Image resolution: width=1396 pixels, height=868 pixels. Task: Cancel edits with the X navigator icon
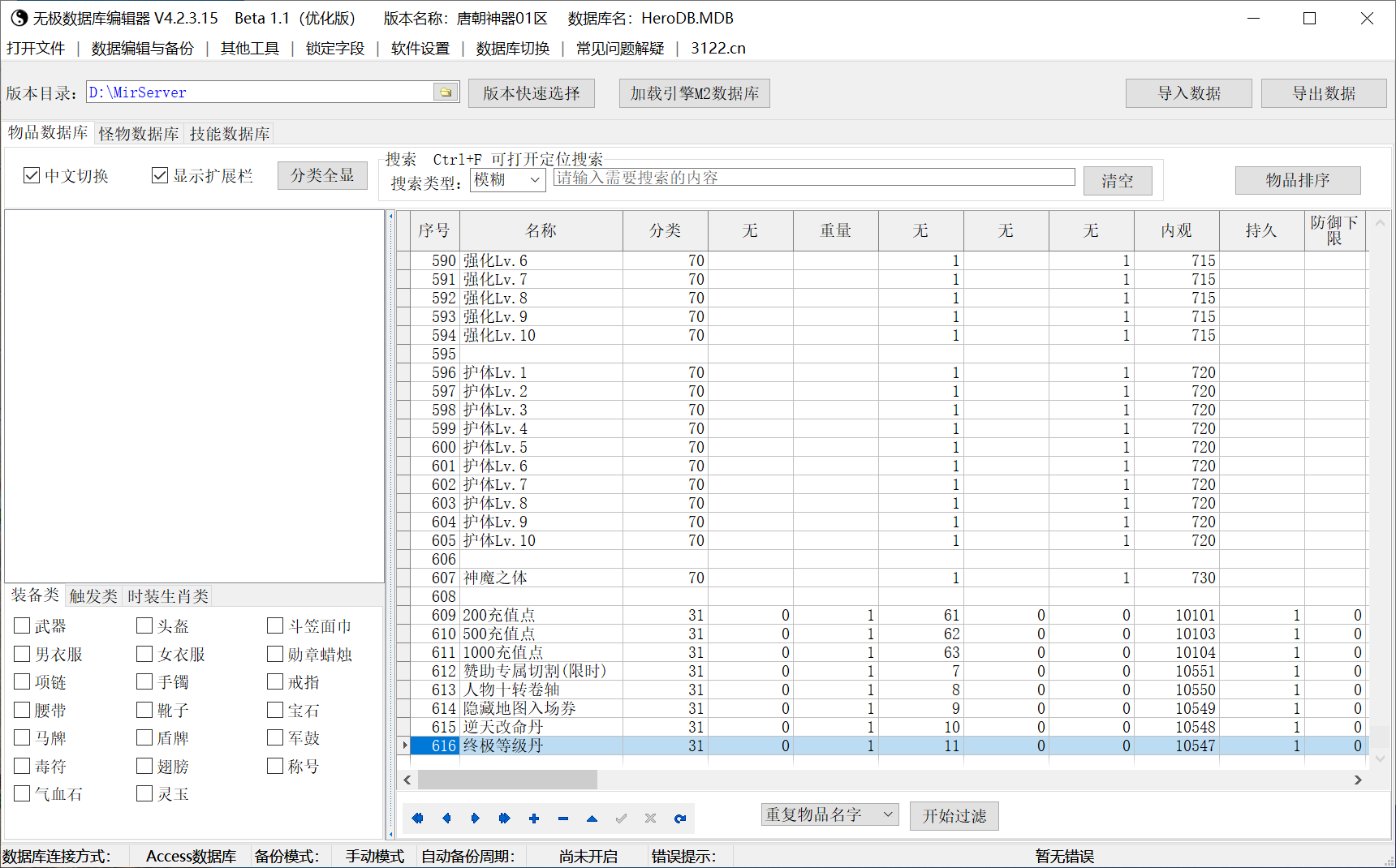651,819
